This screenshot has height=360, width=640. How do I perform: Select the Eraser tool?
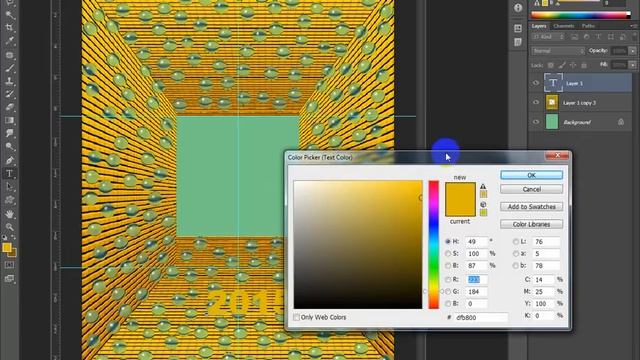point(9,107)
